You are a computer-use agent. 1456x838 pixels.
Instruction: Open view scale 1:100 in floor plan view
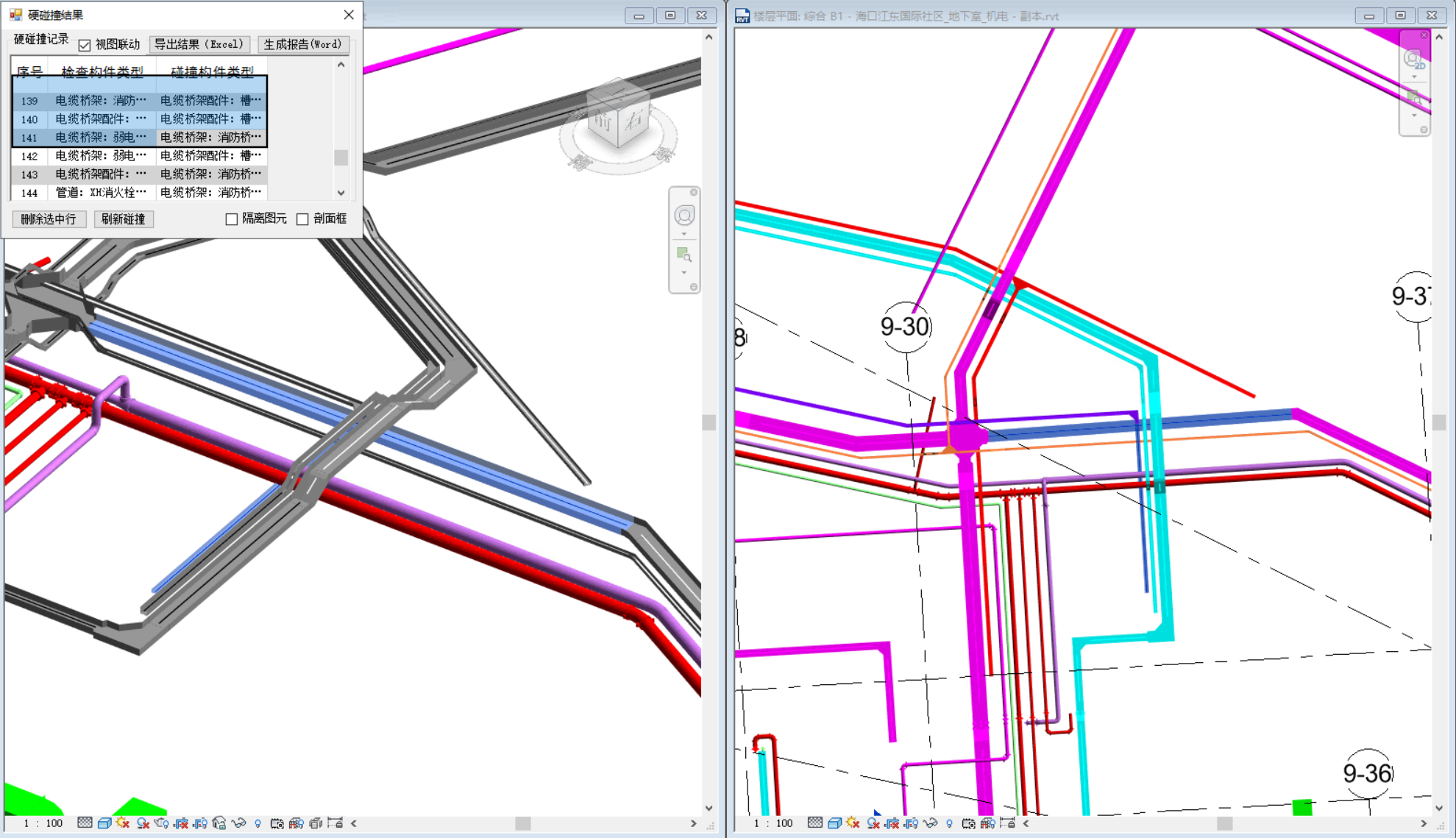click(x=773, y=823)
